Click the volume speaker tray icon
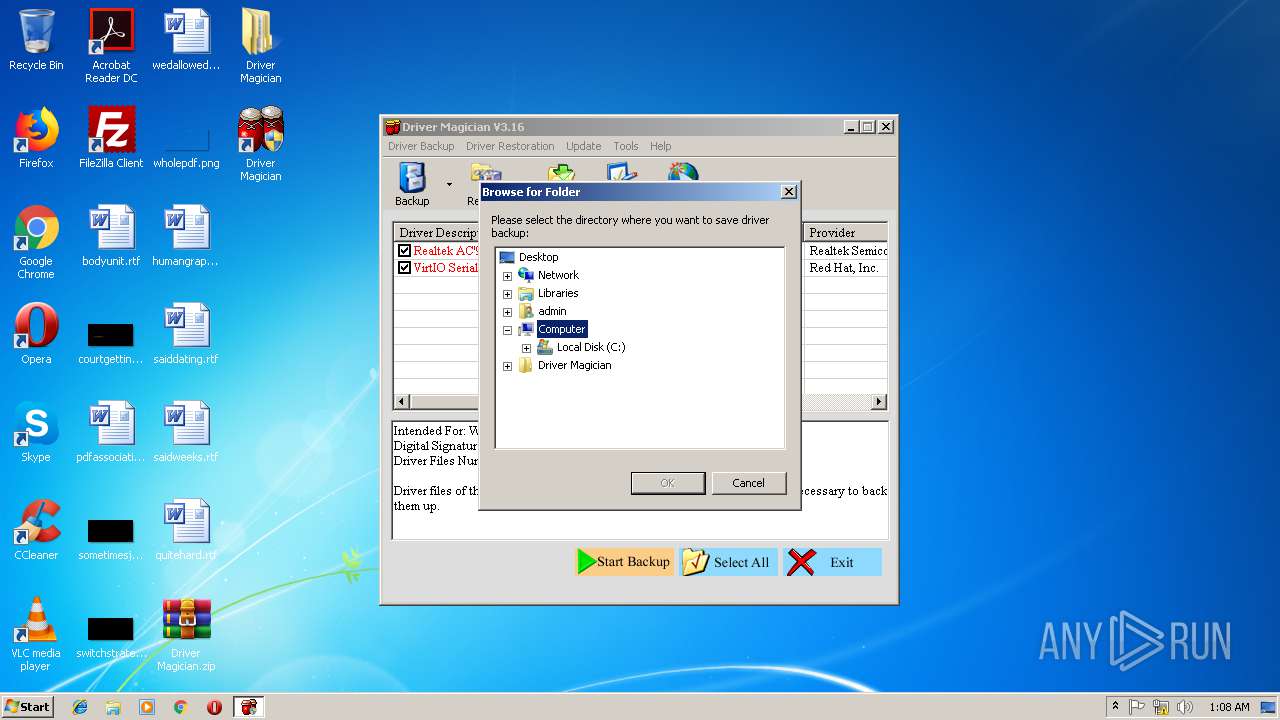Screen dimensions: 1280x720 click(x=1185, y=707)
